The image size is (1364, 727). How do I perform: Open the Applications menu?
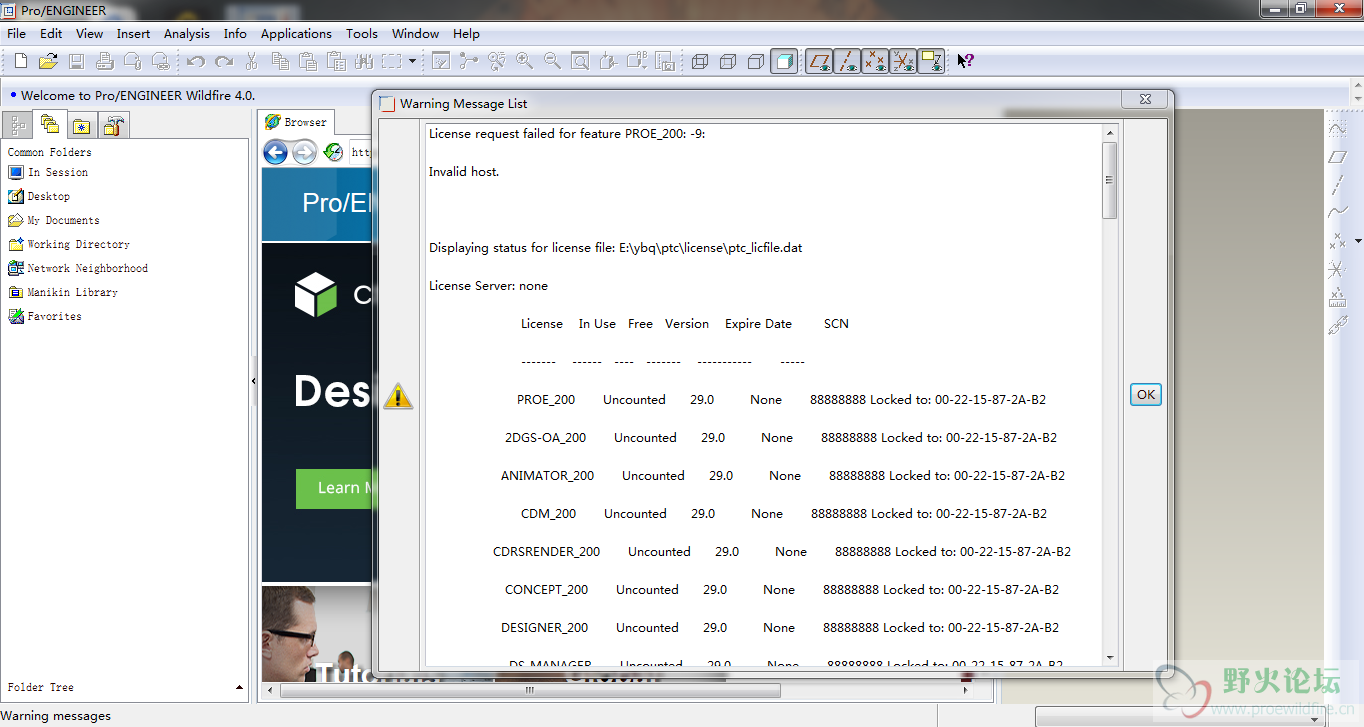(296, 33)
